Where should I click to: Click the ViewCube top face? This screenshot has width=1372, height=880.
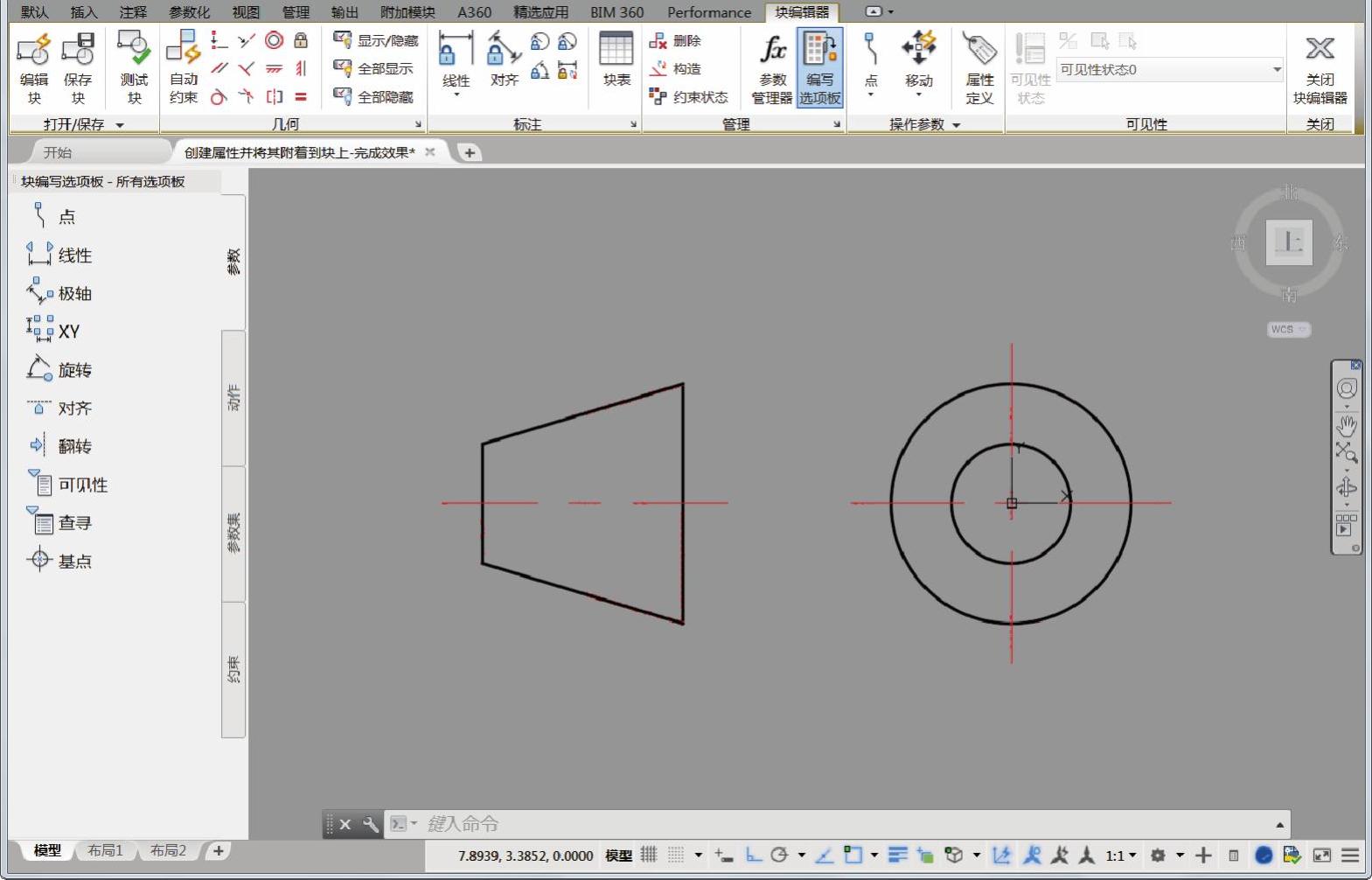(1289, 241)
